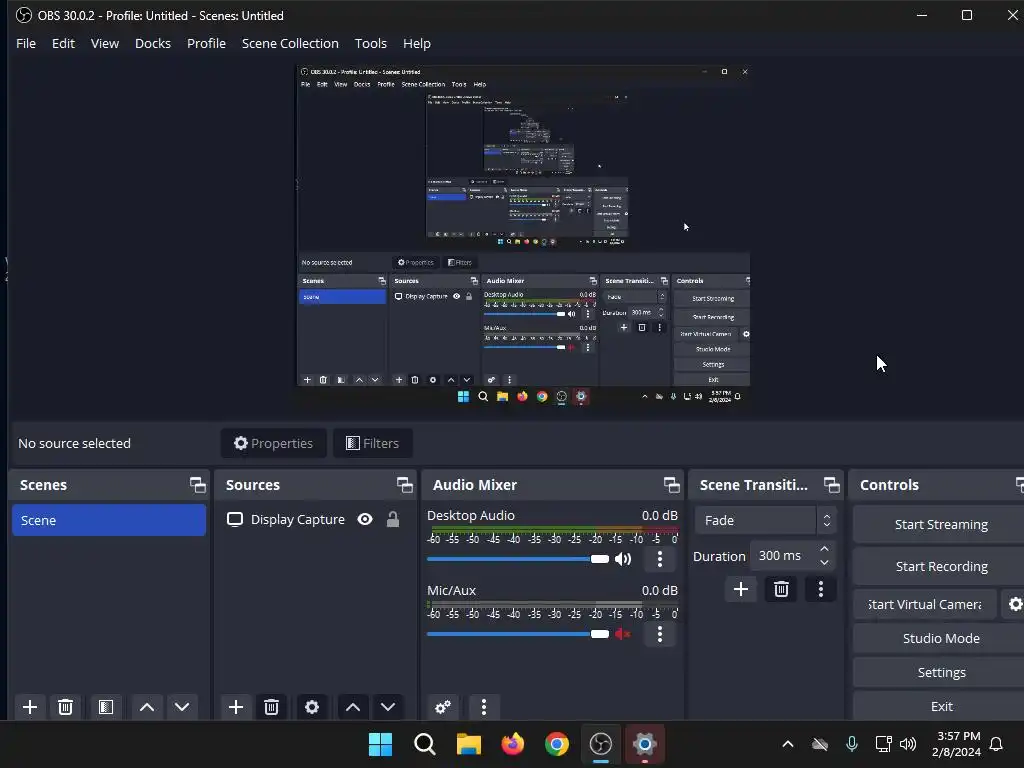Click Start Streaming button

tap(940, 524)
